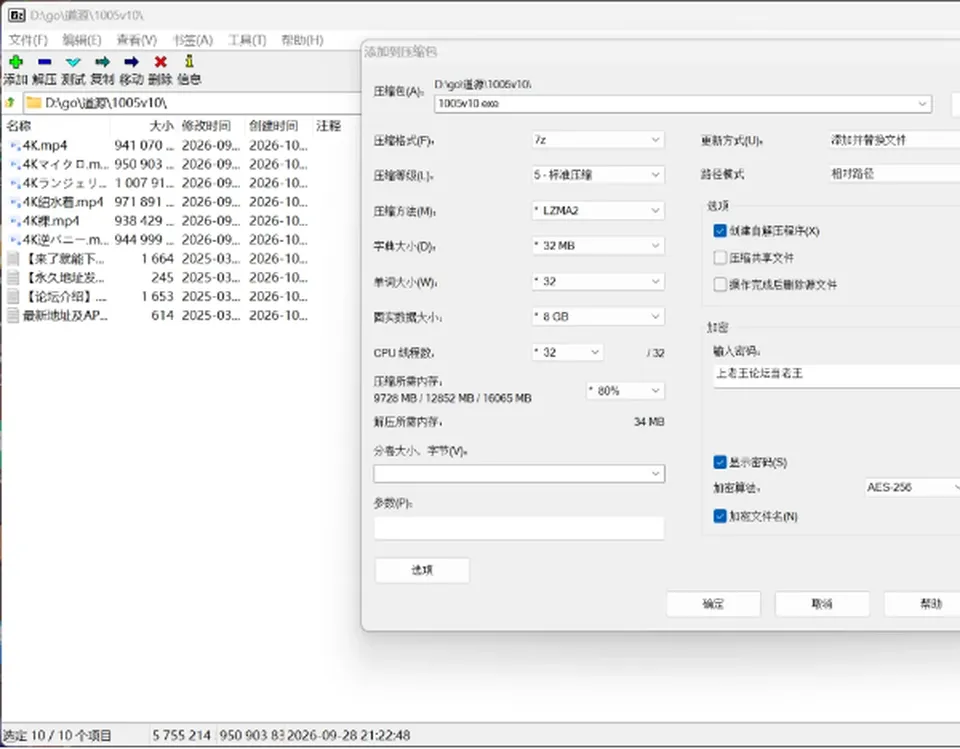Screen dimensions: 960x749
Task: Click the text file icon beside 【论坛介绍】
Action: pyautogui.click(x=13, y=297)
